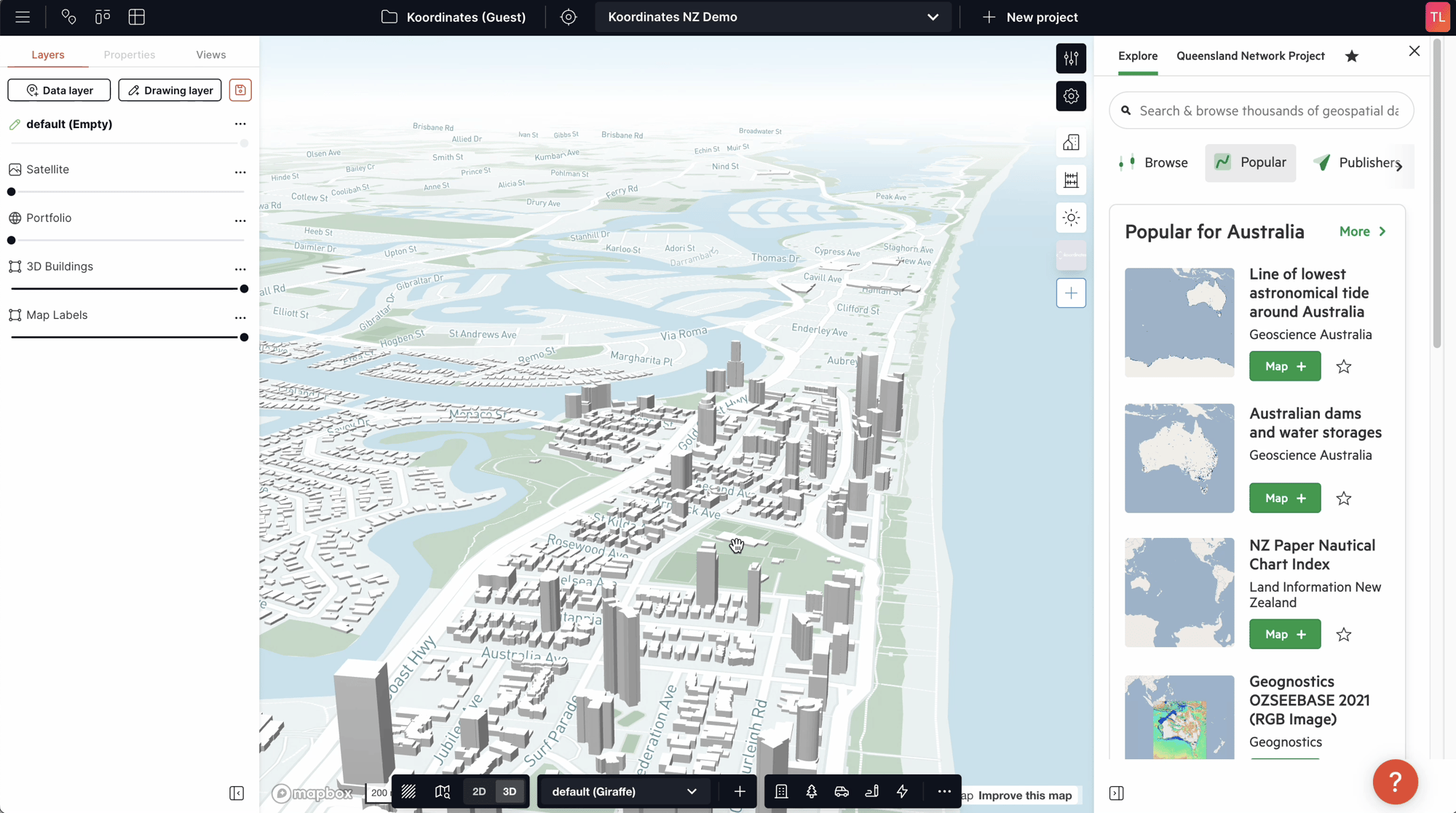The height and width of the screenshot is (813, 1456).
Task: Click the abacus calculator icon on right rail
Action: point(1071,180)
